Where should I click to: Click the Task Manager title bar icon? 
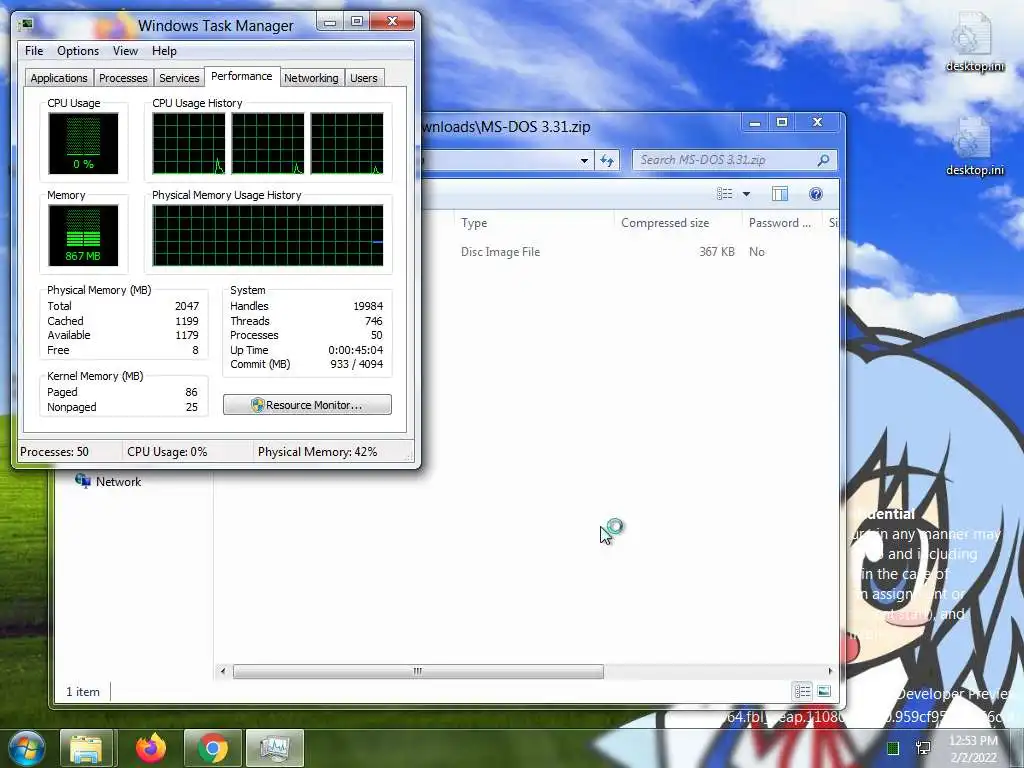coord(27,25)
